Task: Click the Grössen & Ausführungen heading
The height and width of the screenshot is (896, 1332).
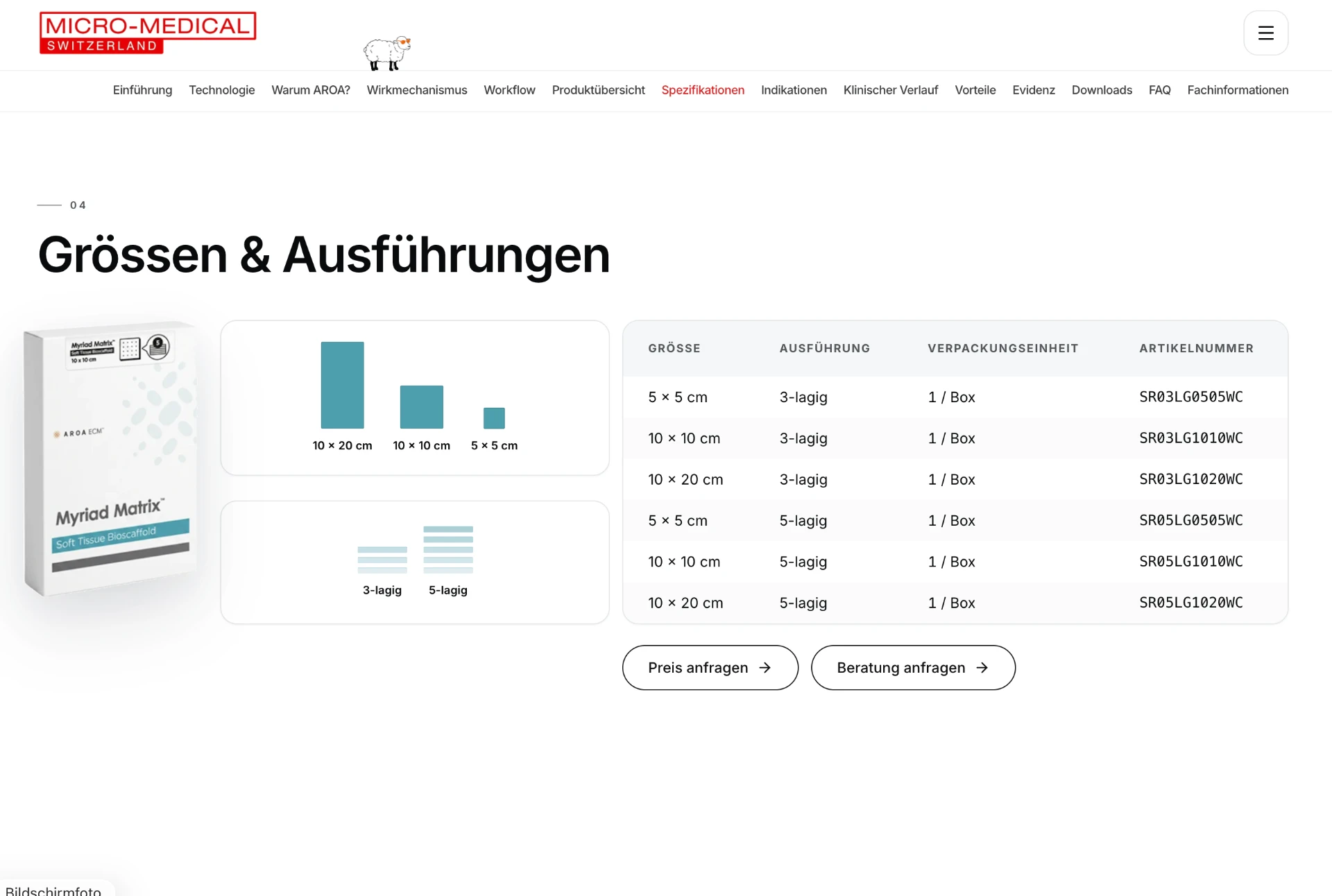Action: point(324,255)
